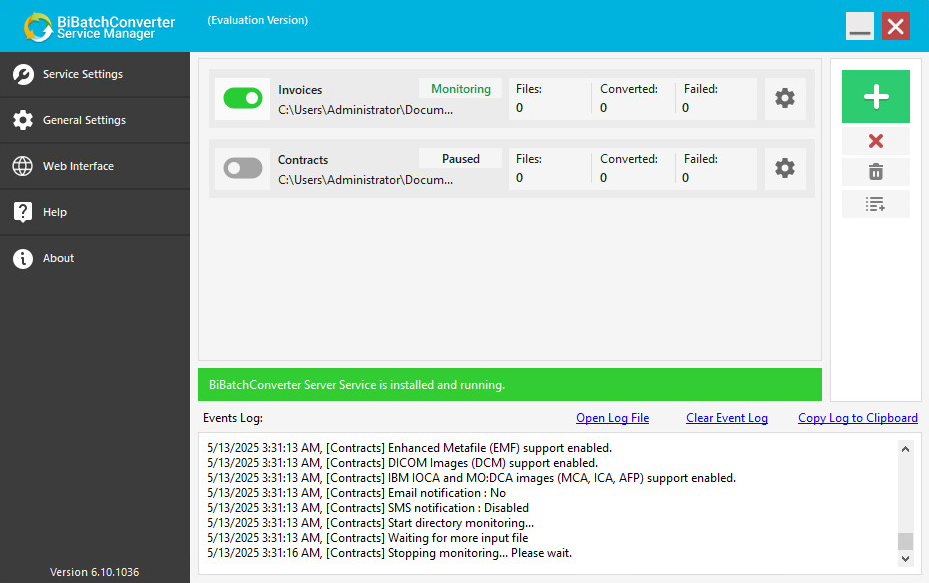Click the Service Settings wrench icon
This screenshot has height=583, width=929.
23,75
